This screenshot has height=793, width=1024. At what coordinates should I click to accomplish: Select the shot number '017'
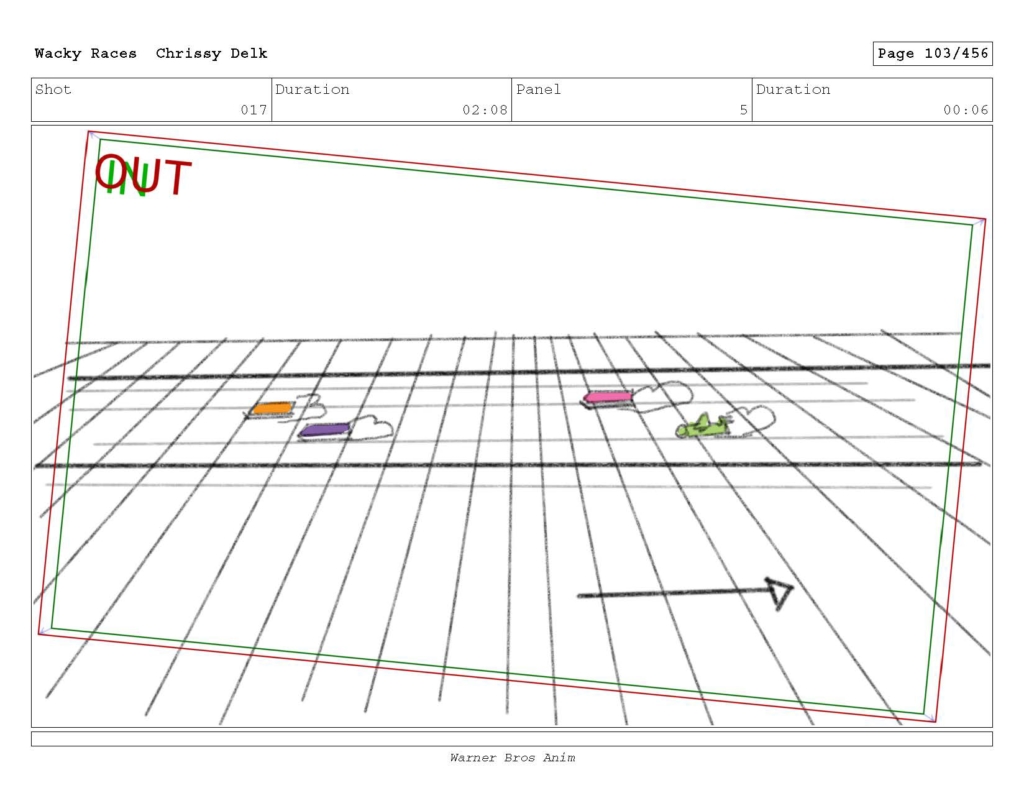254,110
